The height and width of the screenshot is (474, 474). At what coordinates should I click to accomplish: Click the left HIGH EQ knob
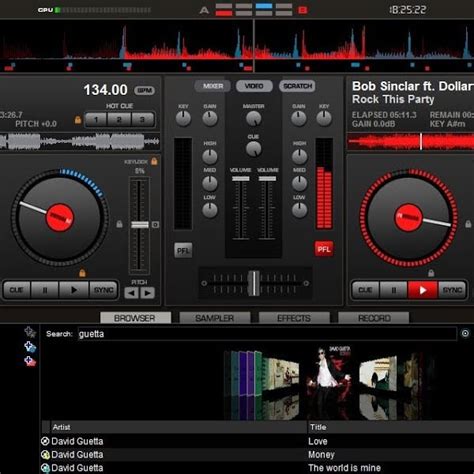(x=210, y=157)
